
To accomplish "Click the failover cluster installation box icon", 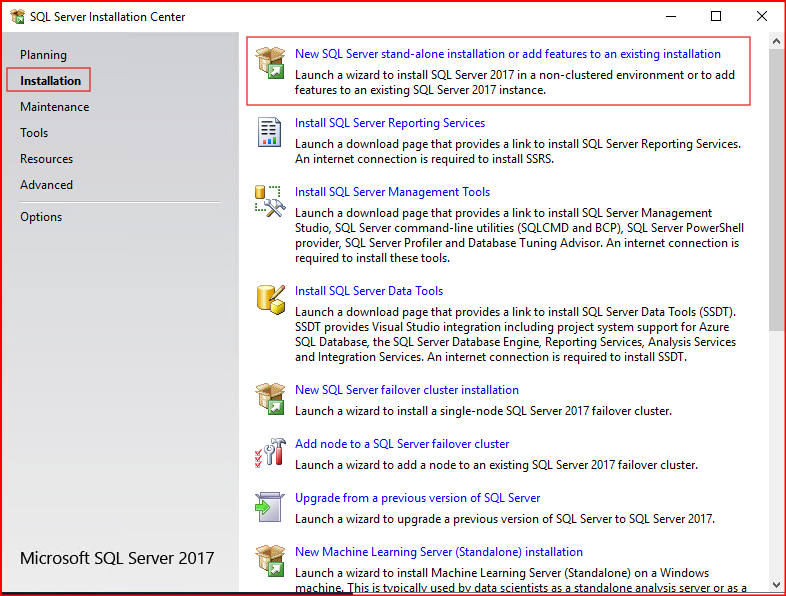I will (x=270, y=399).
